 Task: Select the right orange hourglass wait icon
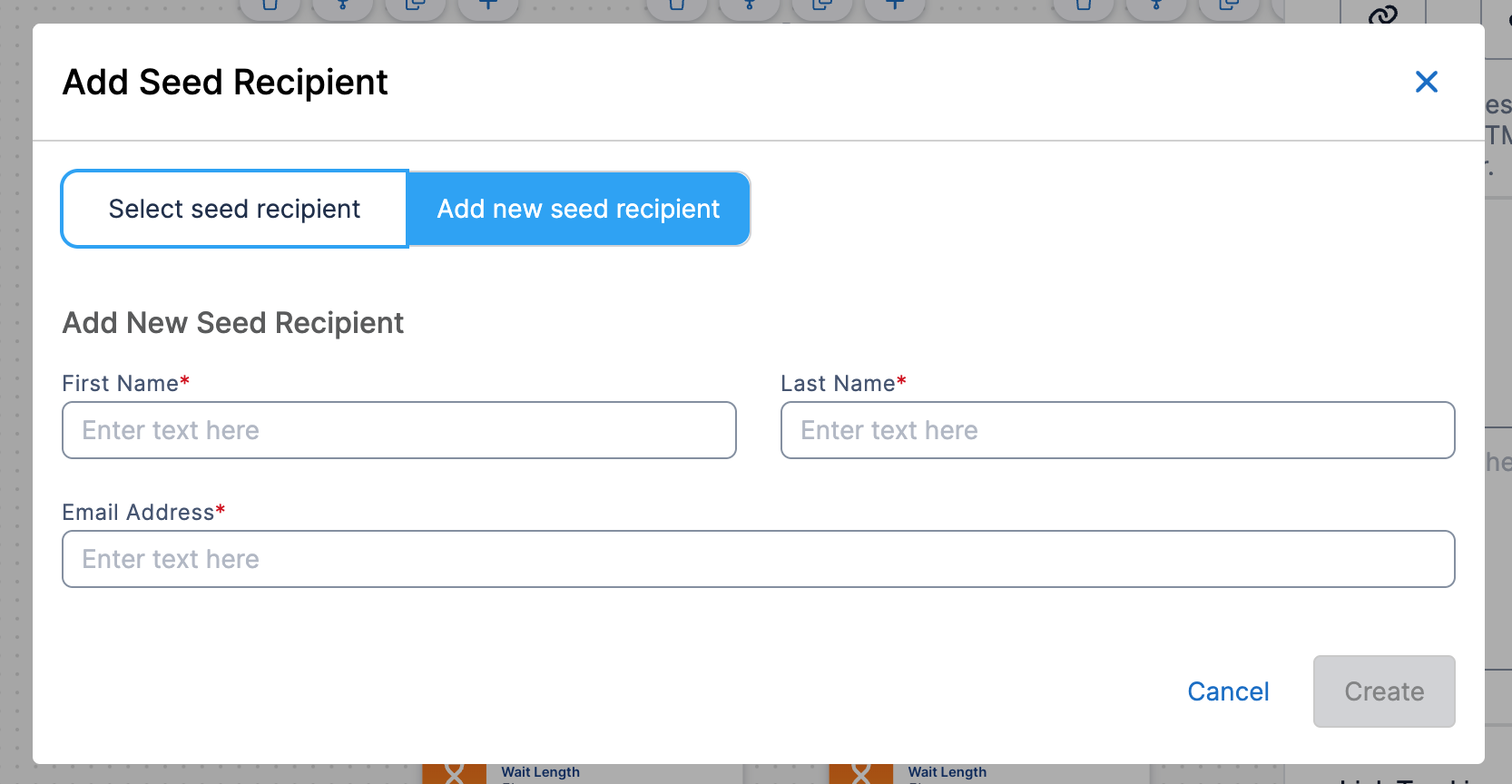pyautogui.click(x=861, y=773)
